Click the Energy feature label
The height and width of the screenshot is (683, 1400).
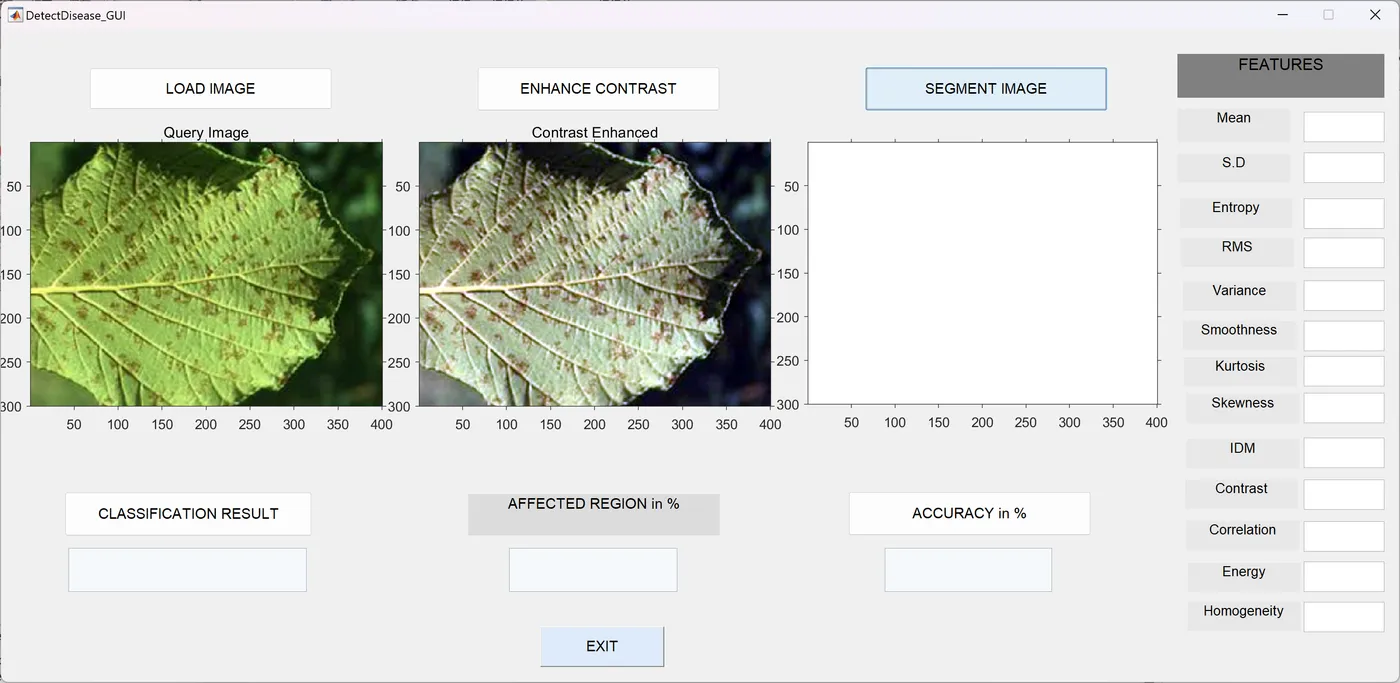(1244, 577)
